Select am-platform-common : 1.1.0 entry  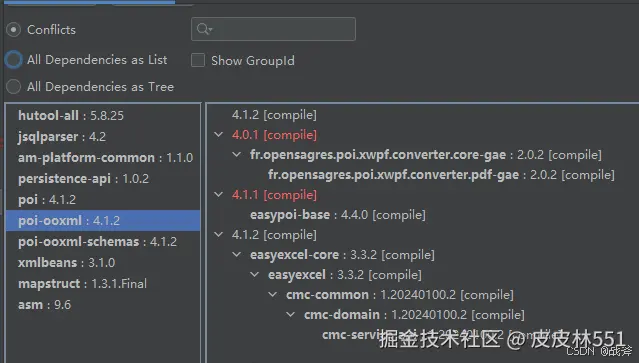tap(103, 158)
